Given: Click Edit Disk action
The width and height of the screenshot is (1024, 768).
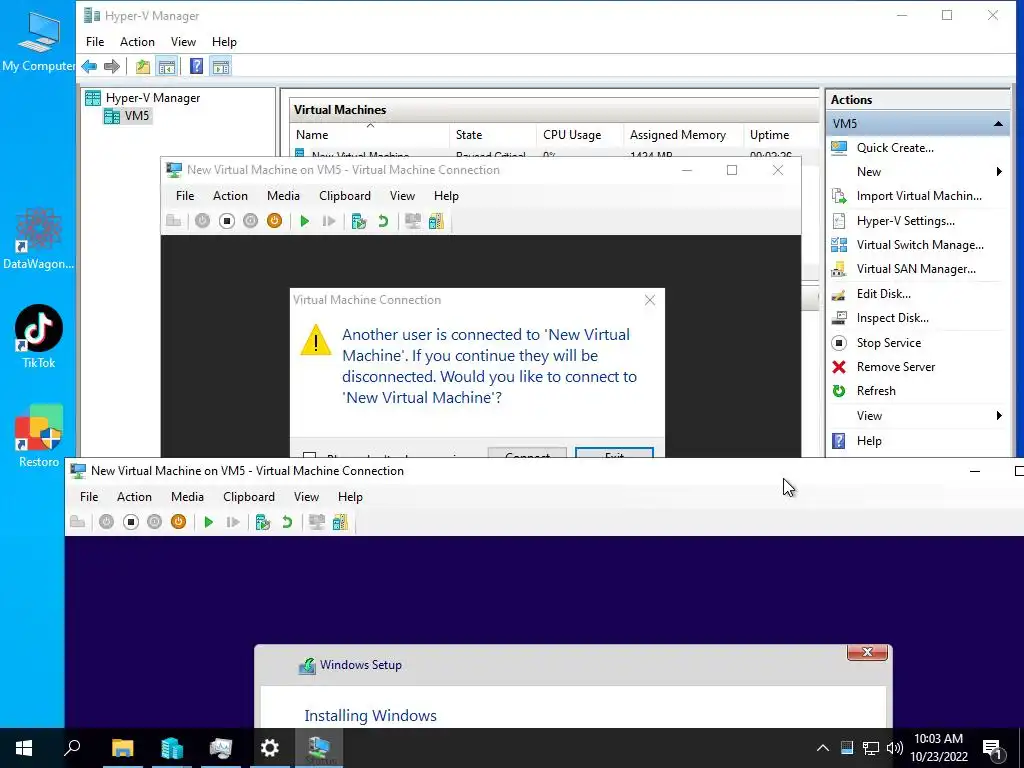Looking at the screenshot, I should [x=884, y=294].
